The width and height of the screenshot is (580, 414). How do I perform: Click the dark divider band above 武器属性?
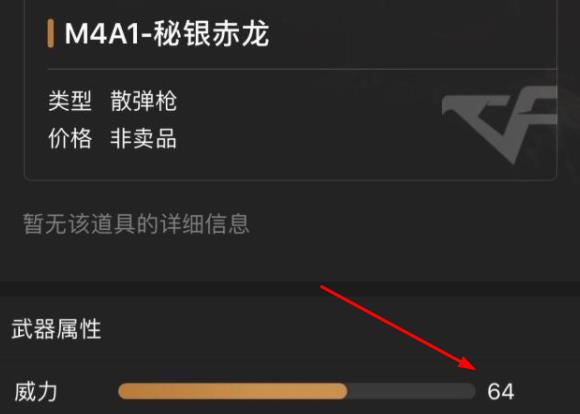tap(290, 288)
